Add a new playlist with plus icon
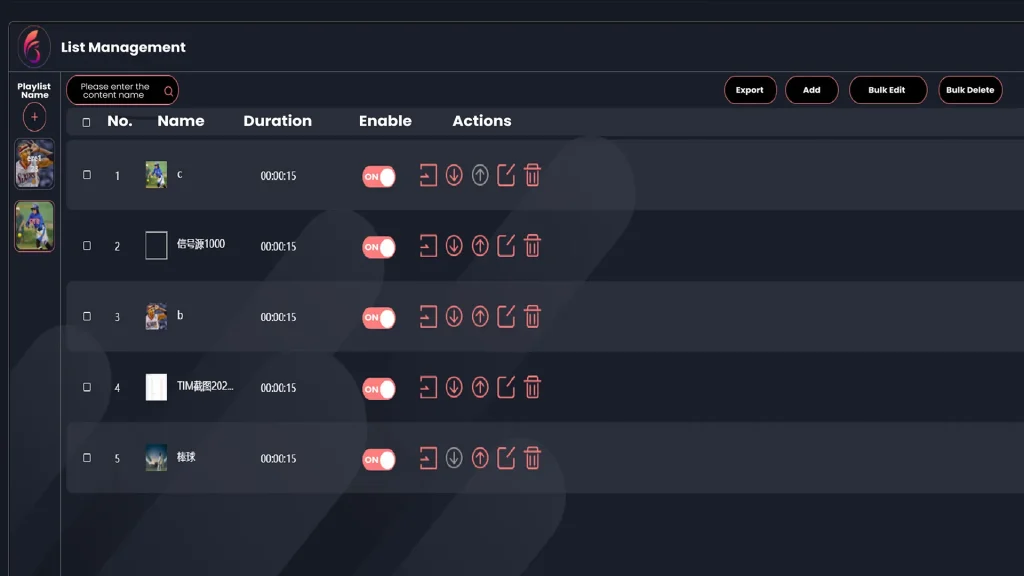Viewport: 1024px width, 576px height. pyautogui.click(x=35, y=117)
